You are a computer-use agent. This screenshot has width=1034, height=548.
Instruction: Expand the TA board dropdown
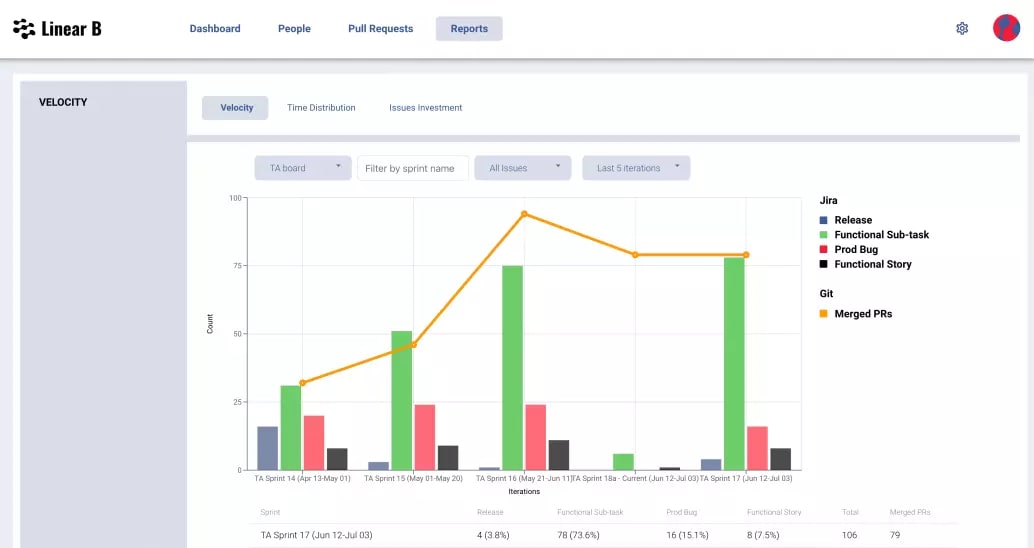(303, 168)
